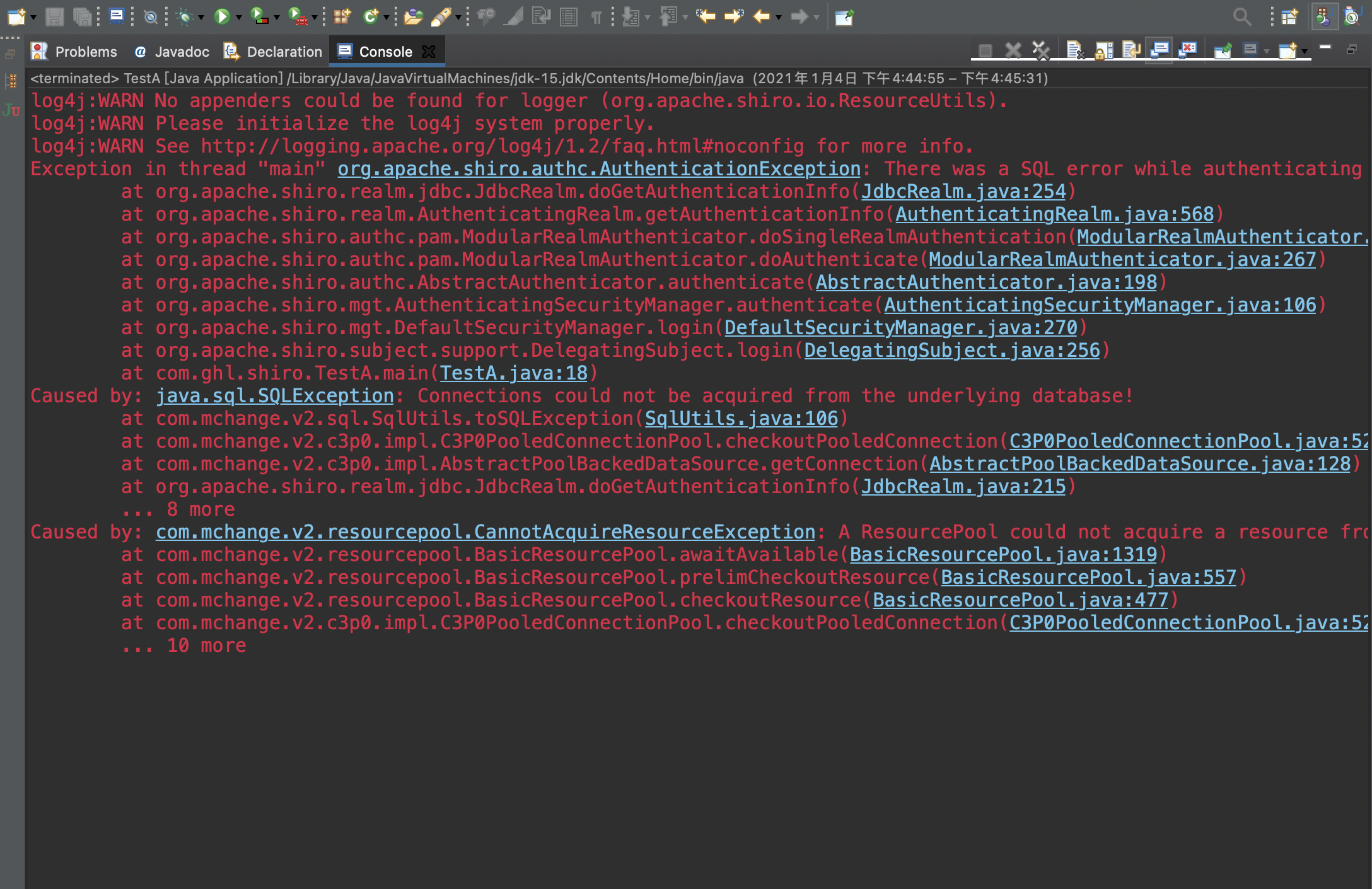The height and width of the screenshot is (889, 1372).
Task: Click the Open Type folder icon
Action: tap(413, 16)
